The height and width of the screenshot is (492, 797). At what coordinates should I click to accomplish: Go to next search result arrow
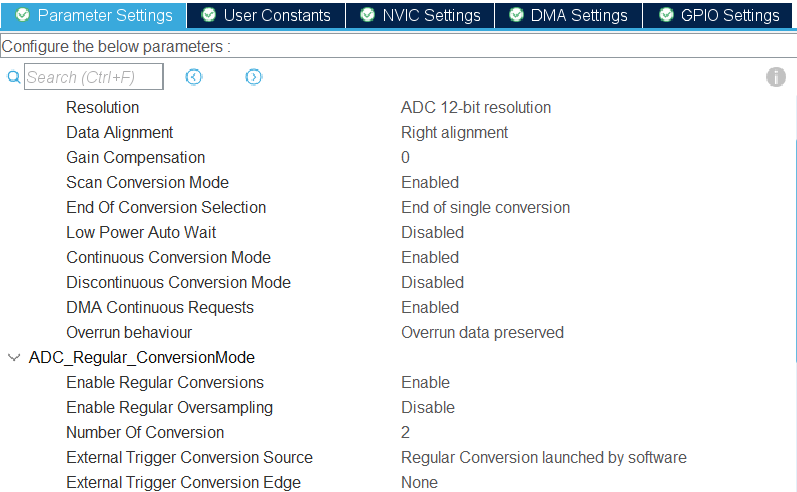tap(254, 77)
